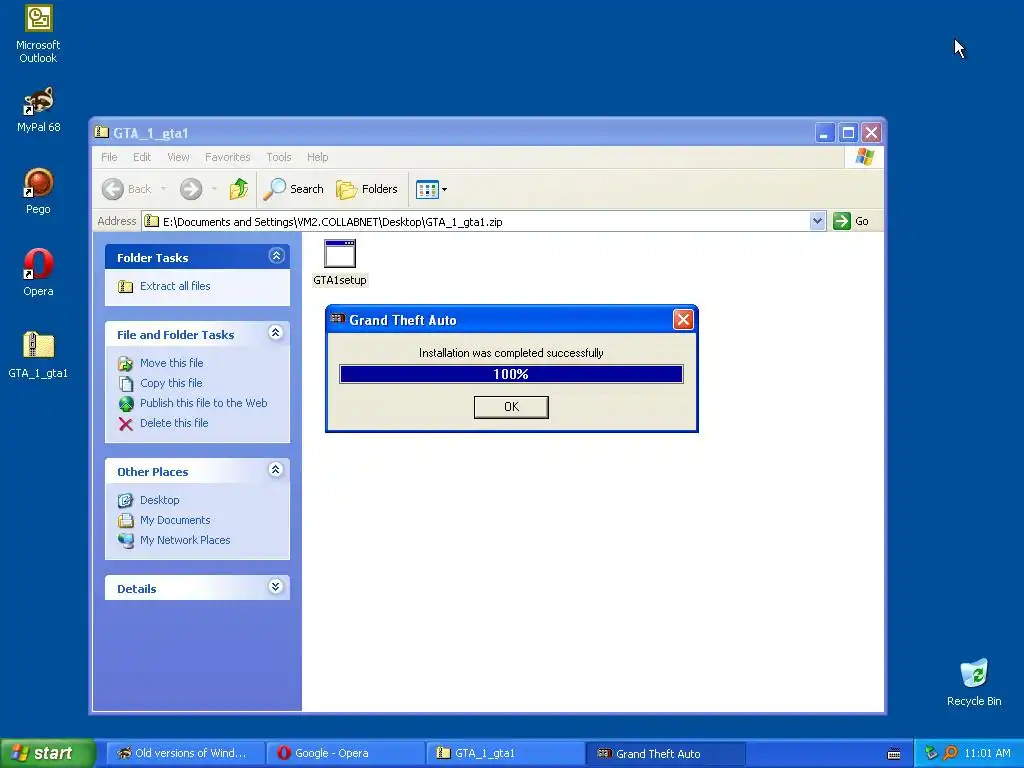Close the GTA_1_gta1 Explorer window
Screen dimensions: 1024x768
(871, 133)
